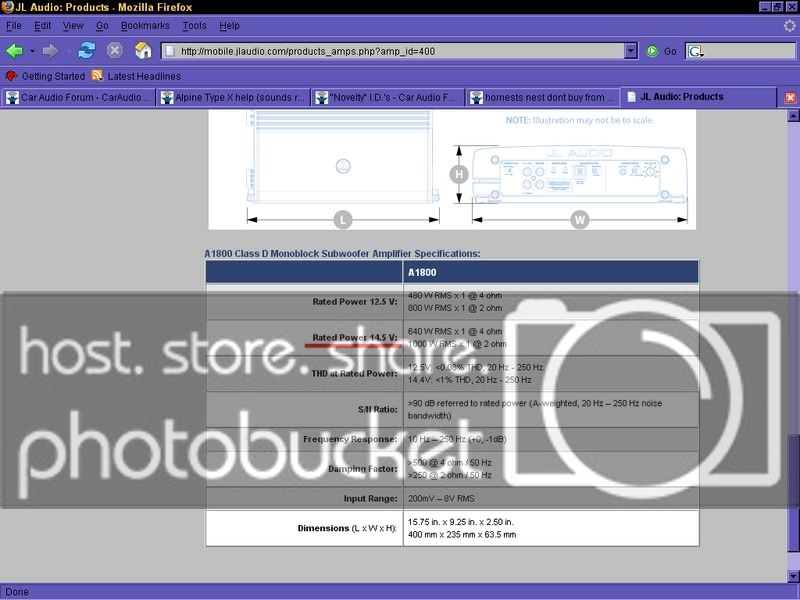Open the Edit menu
Image resolution: width=800 pixels, height=600 pixels.
pos(42,26)
